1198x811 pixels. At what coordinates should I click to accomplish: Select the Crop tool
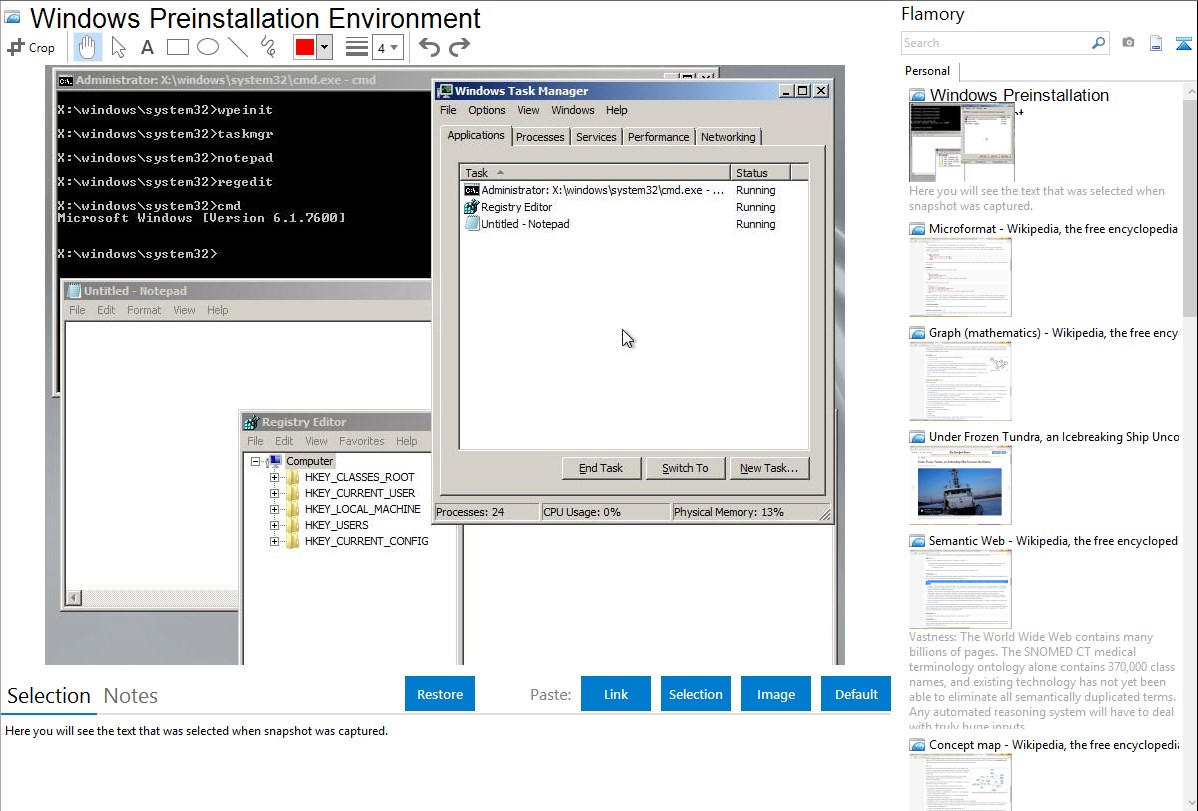pyautogui.click(x=31, y=47)
